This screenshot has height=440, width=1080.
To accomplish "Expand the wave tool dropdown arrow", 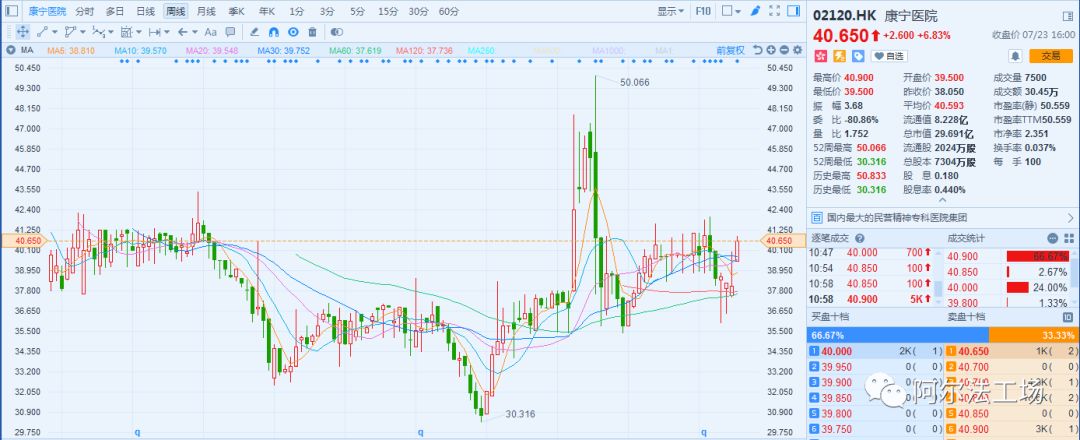I will click(x=111, y=32).
